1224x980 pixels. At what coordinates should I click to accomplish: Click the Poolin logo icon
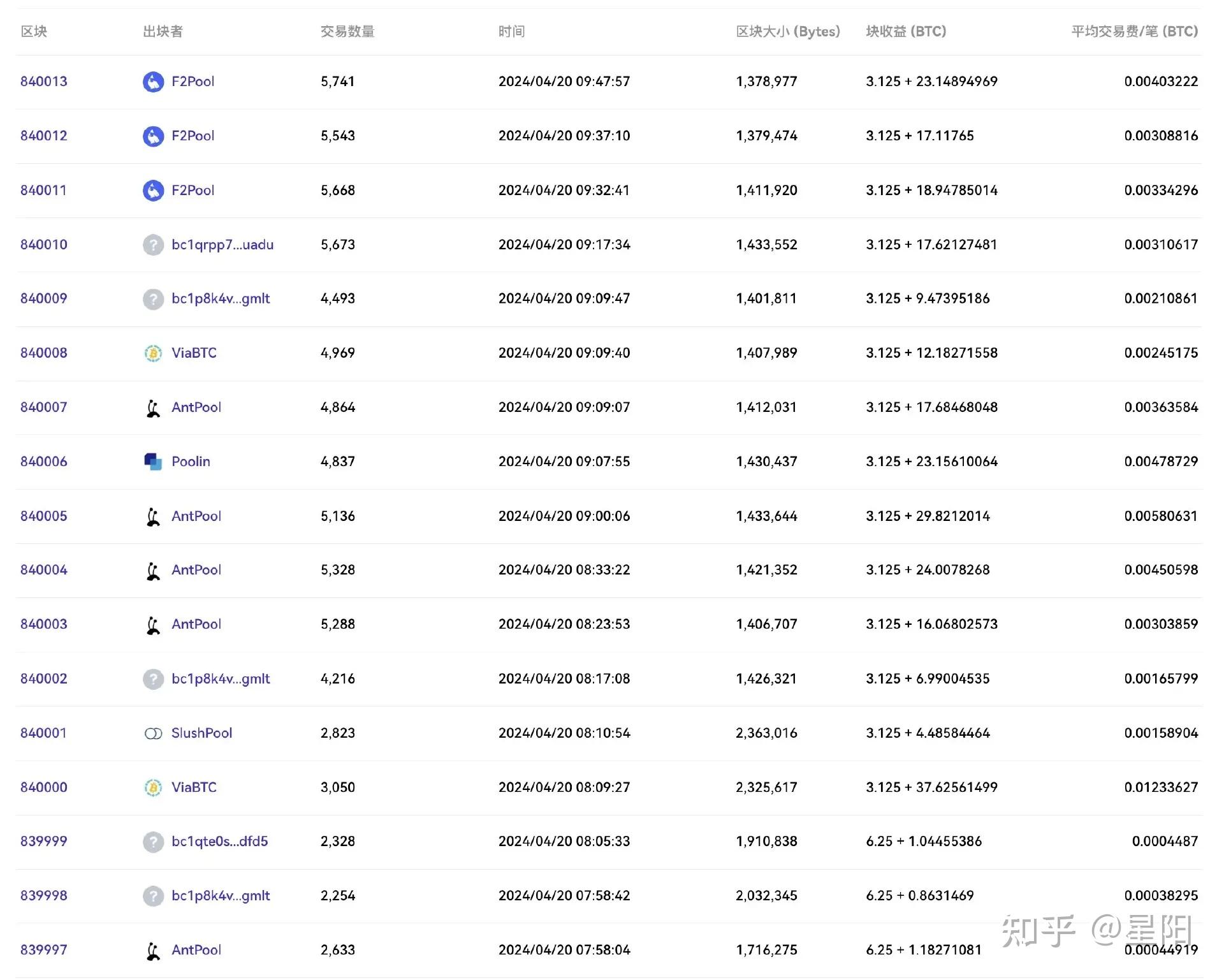click(153, 462)
